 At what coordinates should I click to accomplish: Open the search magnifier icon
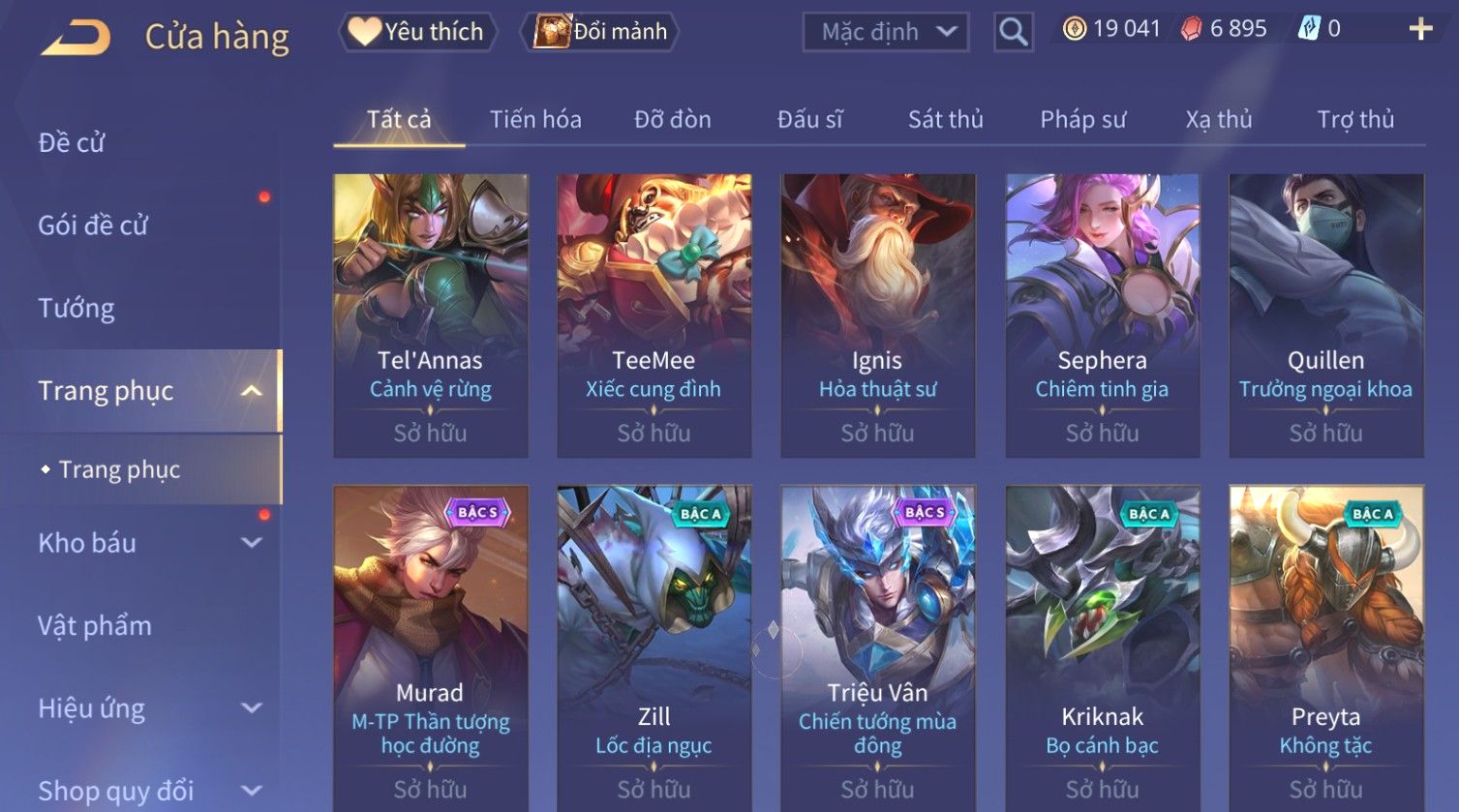pos(1014,32)
